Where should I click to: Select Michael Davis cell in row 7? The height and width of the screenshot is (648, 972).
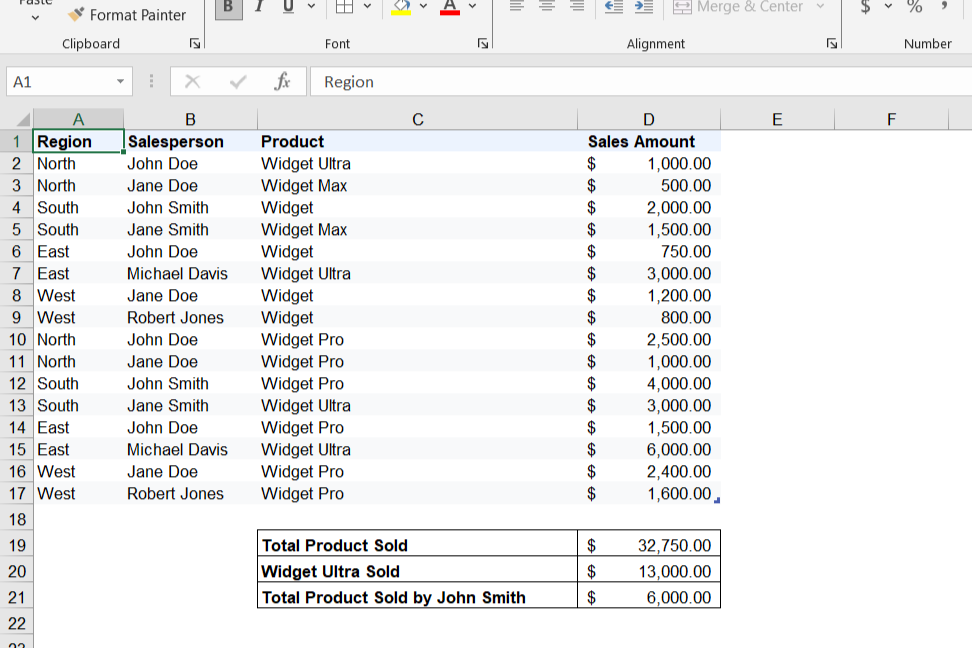(x=190, y=273)
